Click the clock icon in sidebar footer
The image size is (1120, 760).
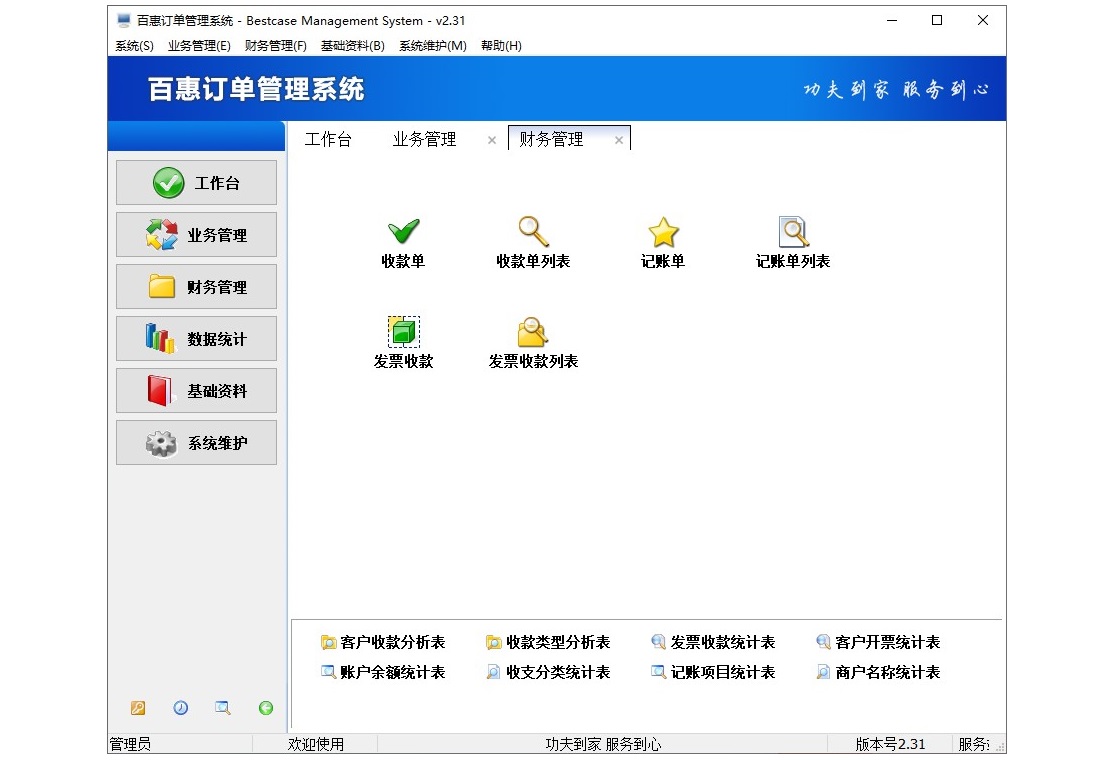(180, 708)
